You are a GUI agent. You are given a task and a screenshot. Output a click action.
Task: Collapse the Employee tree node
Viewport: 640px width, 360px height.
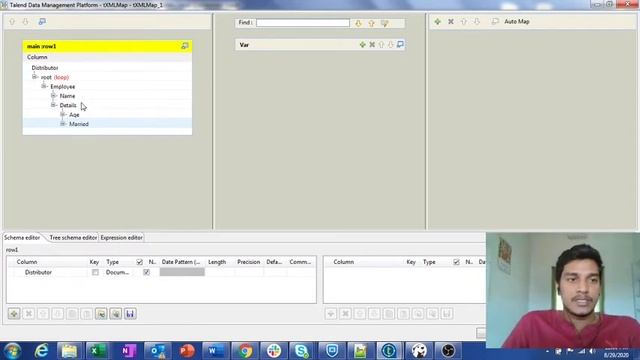pyautogui.click(x=44, y=86)
